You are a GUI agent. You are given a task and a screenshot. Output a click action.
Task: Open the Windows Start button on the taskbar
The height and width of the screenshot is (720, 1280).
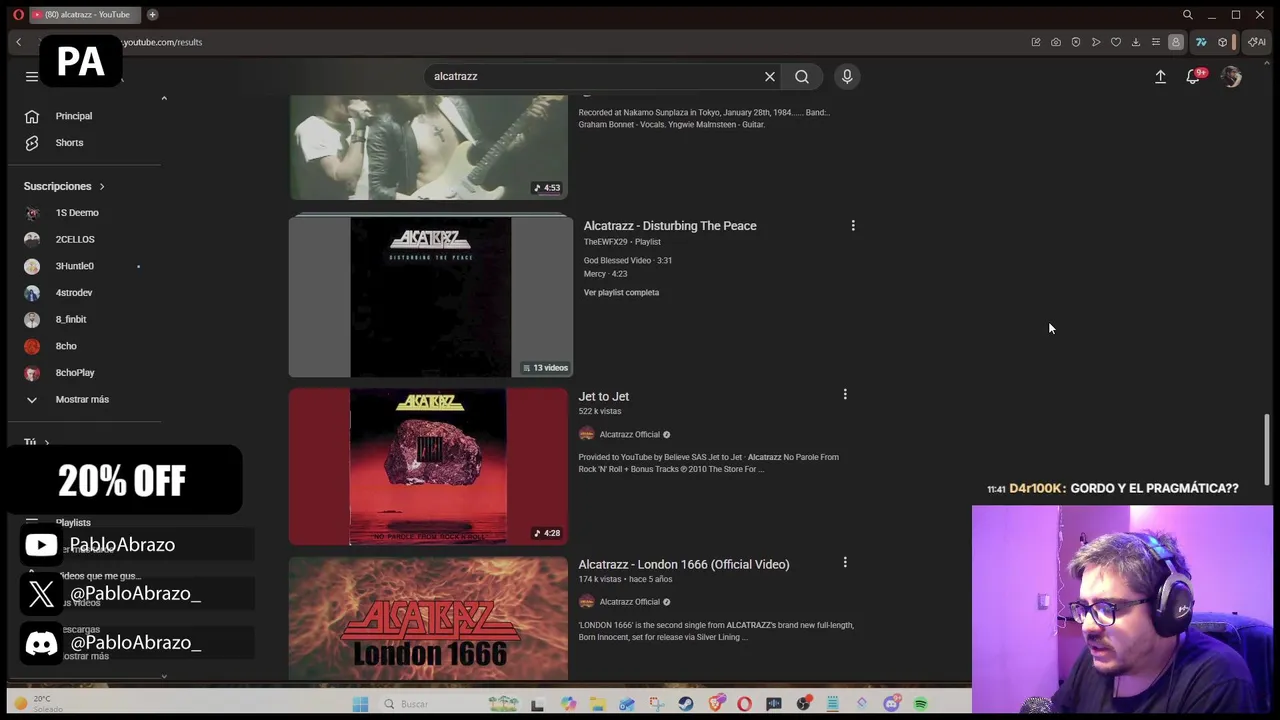(360, 704)
